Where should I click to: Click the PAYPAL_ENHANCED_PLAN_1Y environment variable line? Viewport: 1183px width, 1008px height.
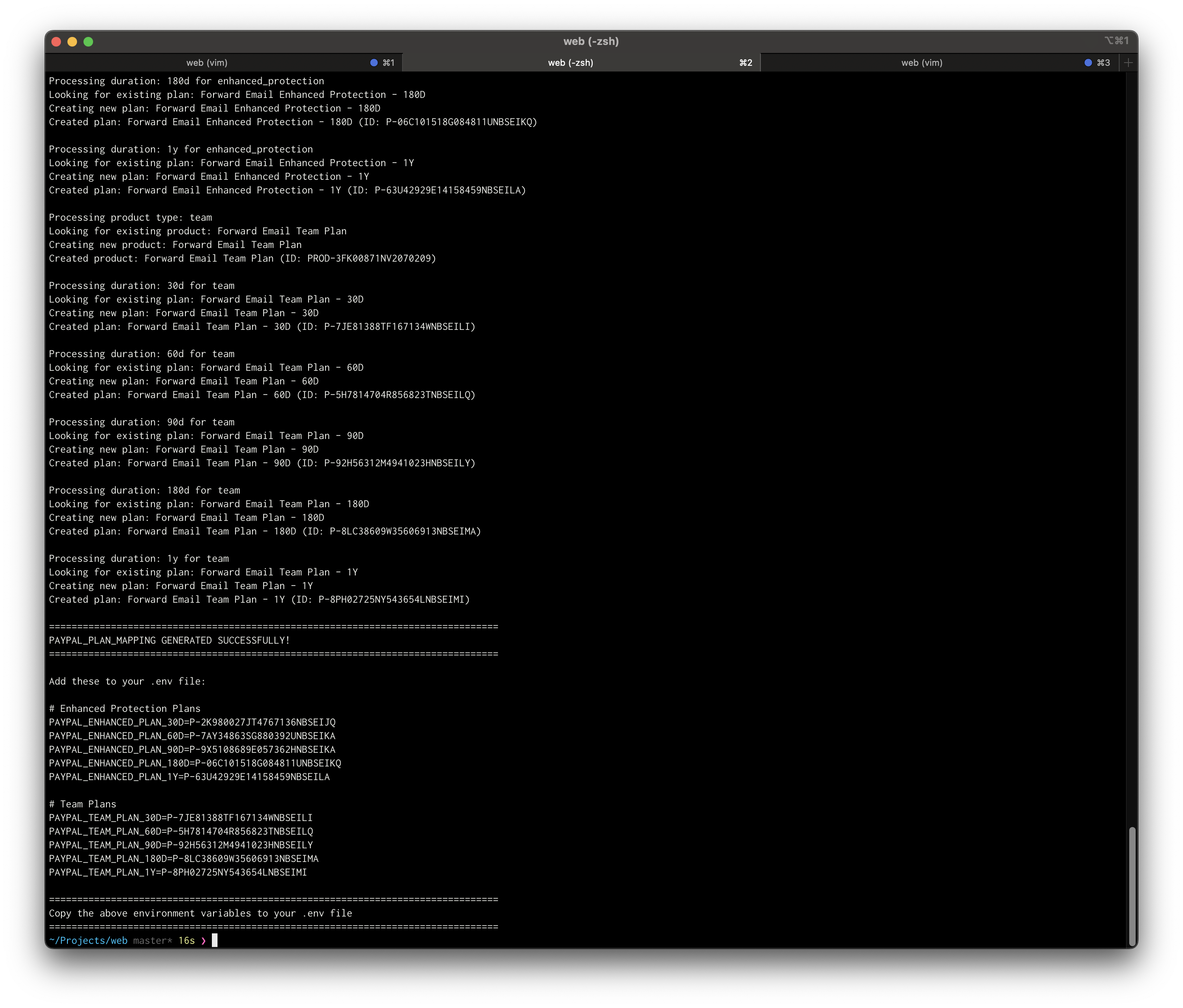click(189, 777)
